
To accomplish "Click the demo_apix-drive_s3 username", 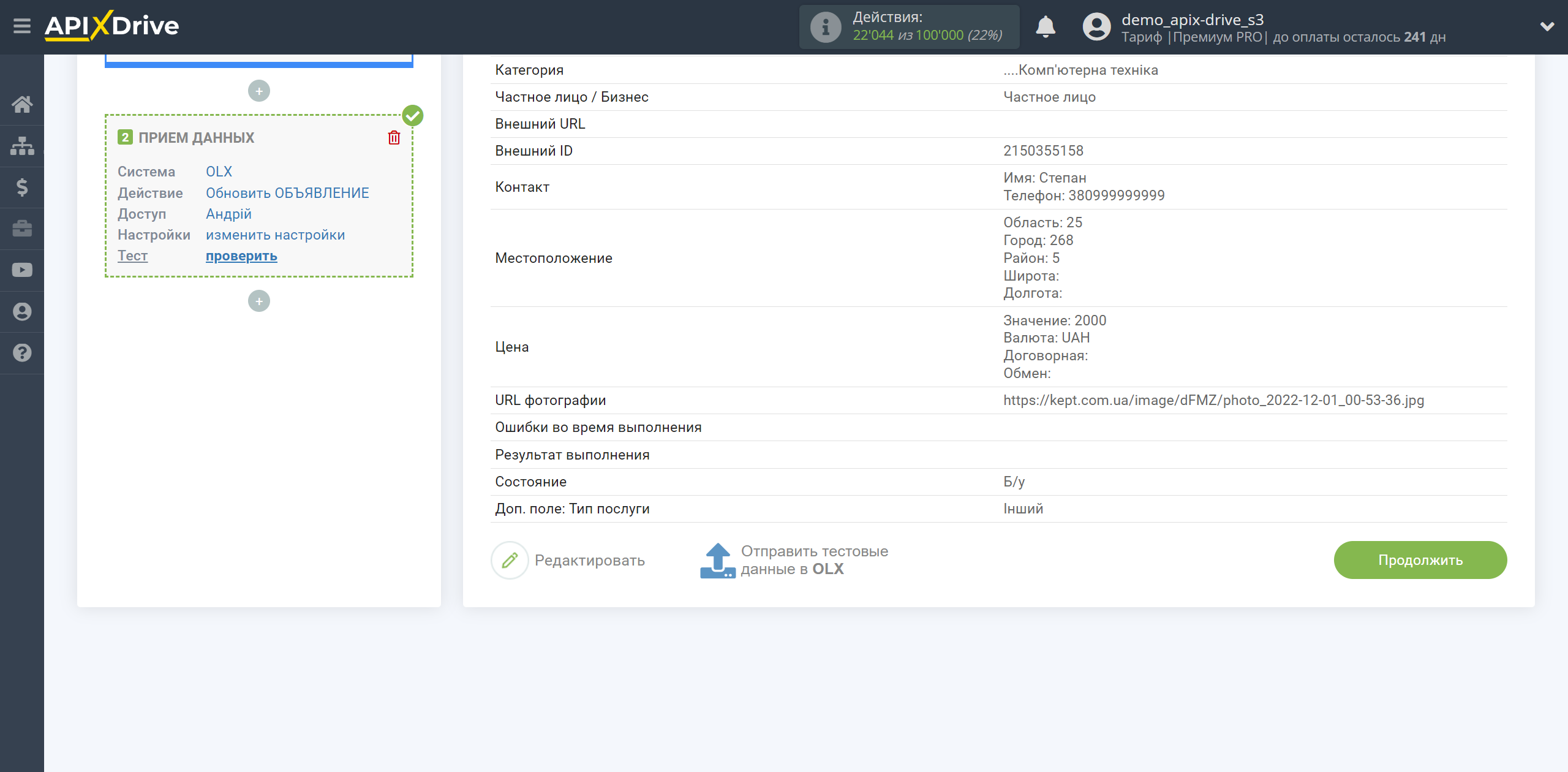I will coord(1193,20).
